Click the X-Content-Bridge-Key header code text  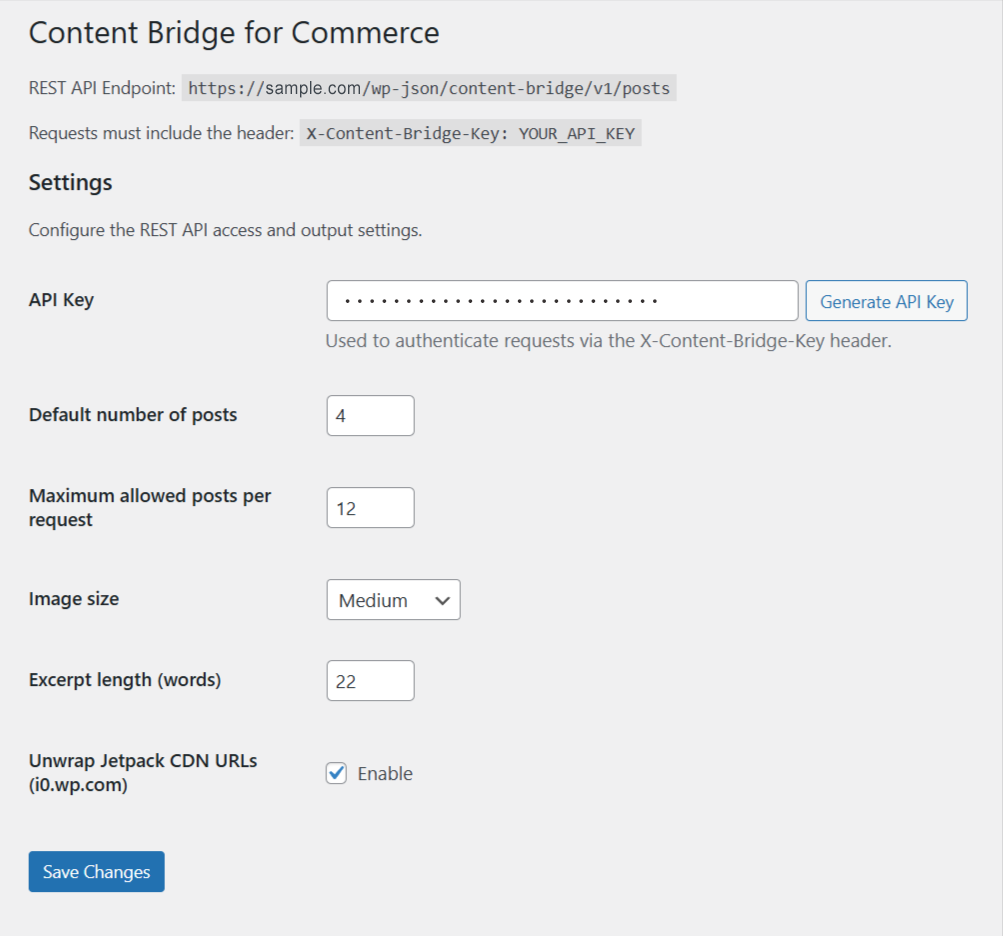click(x=471, y=133)
